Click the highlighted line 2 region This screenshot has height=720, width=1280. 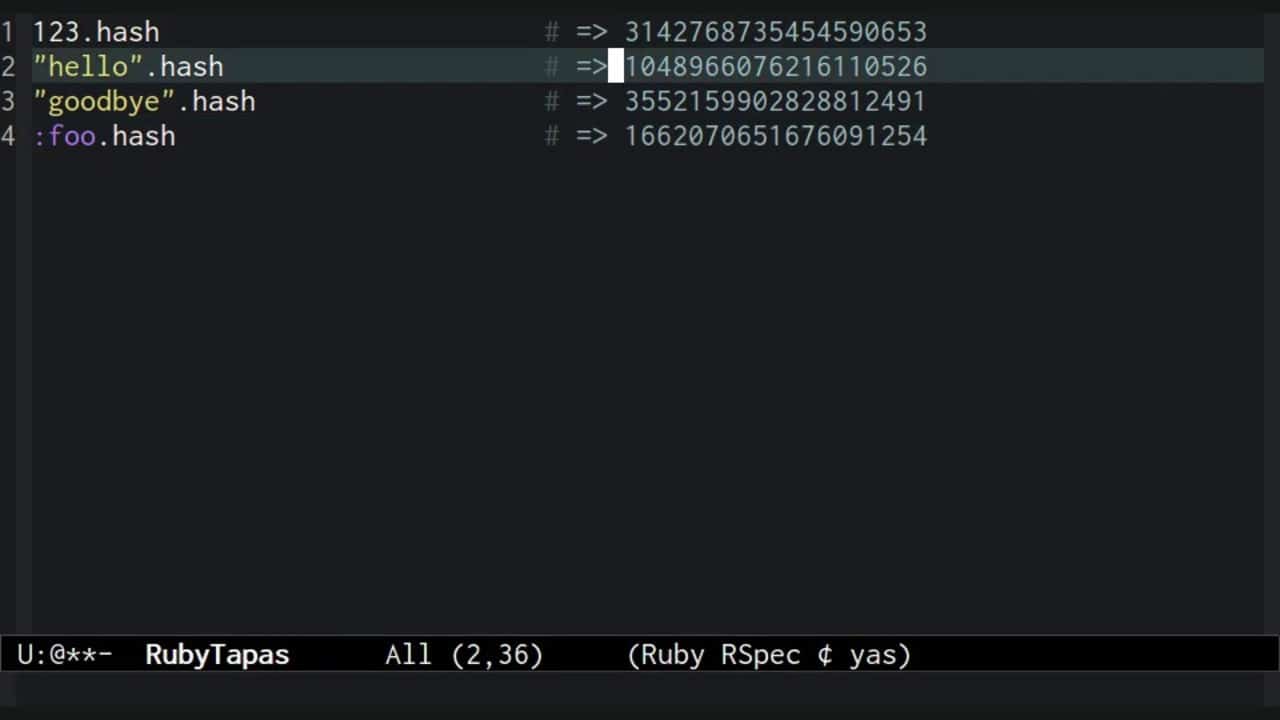click(x=400, y=66)
